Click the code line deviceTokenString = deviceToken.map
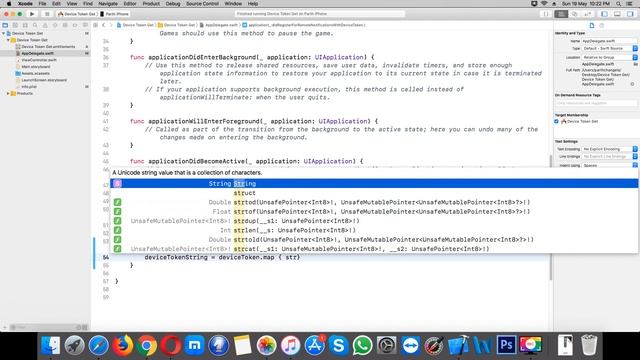640x360 pixels. [222, 258]
